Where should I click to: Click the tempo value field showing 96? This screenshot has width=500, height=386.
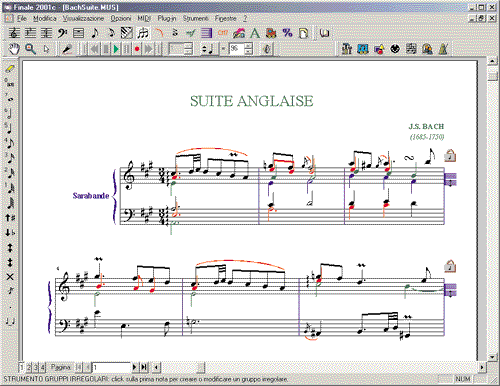(236, 49)
